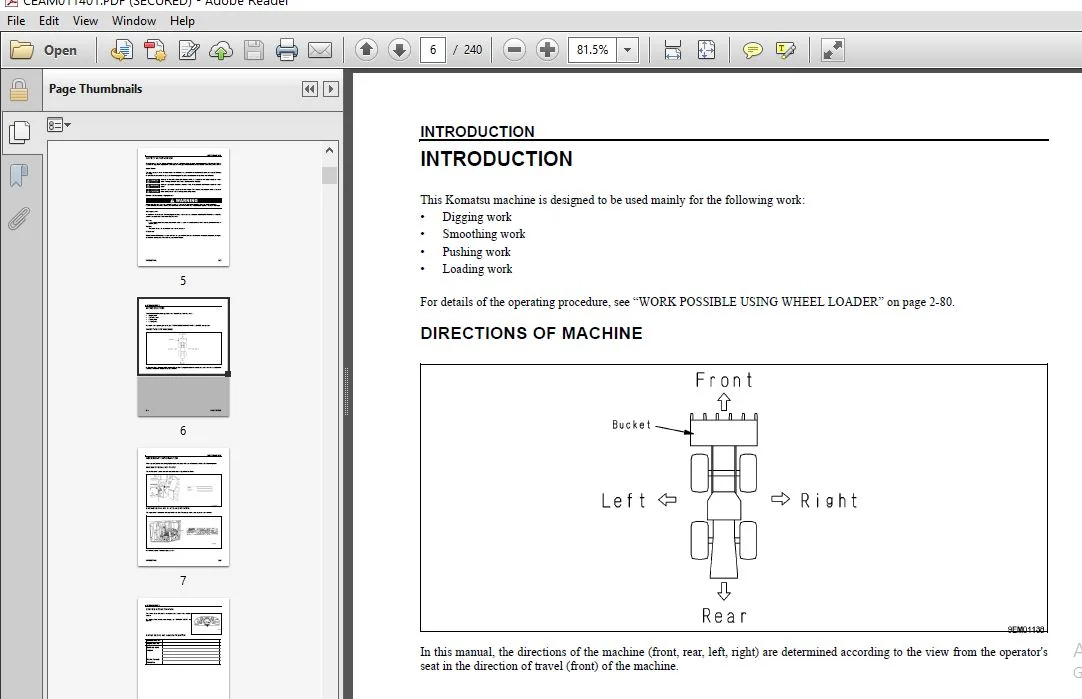Click the upload to cloud icon
The height and width of the screenshot is (699, 1082).
(x=221, y=50)
